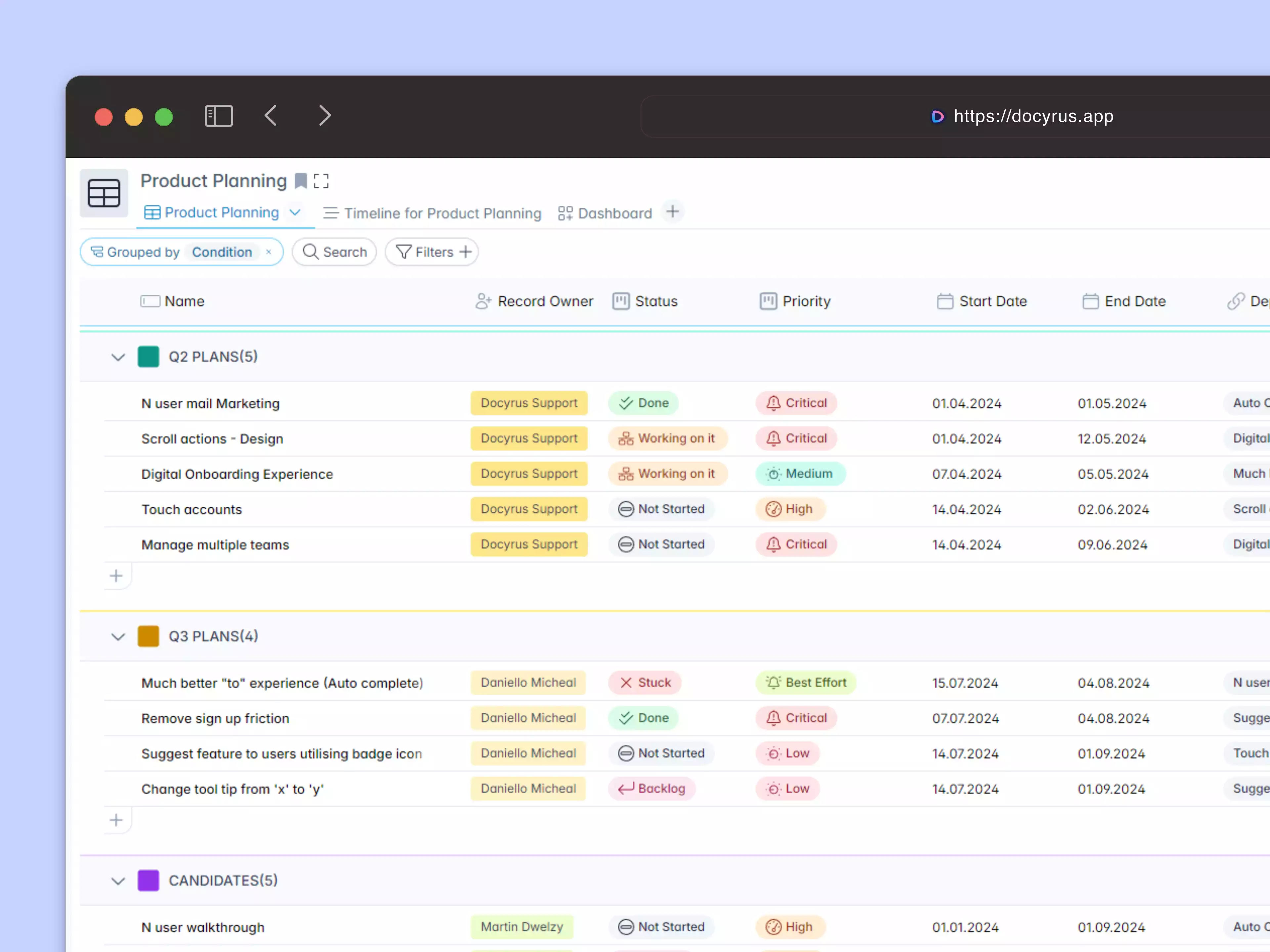This screenshot has height=952, width=1270.
Task: Disable the active Condition grouping tag
Action: point(268,252)
